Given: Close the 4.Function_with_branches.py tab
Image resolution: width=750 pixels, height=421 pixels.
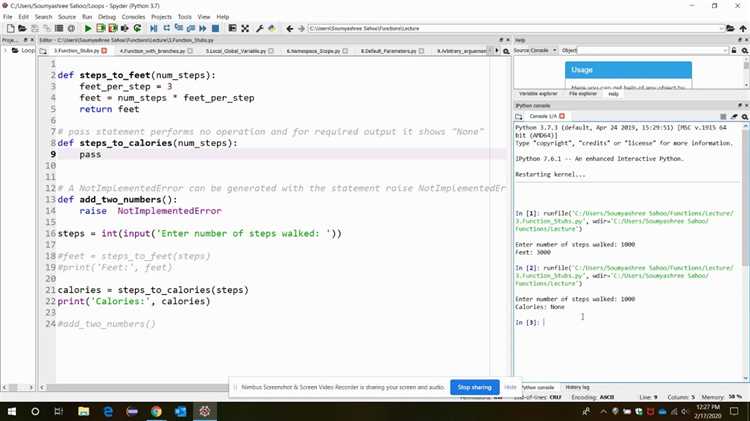Looking at the screenshot, I should pyautogui.click(x=190, y=51).
